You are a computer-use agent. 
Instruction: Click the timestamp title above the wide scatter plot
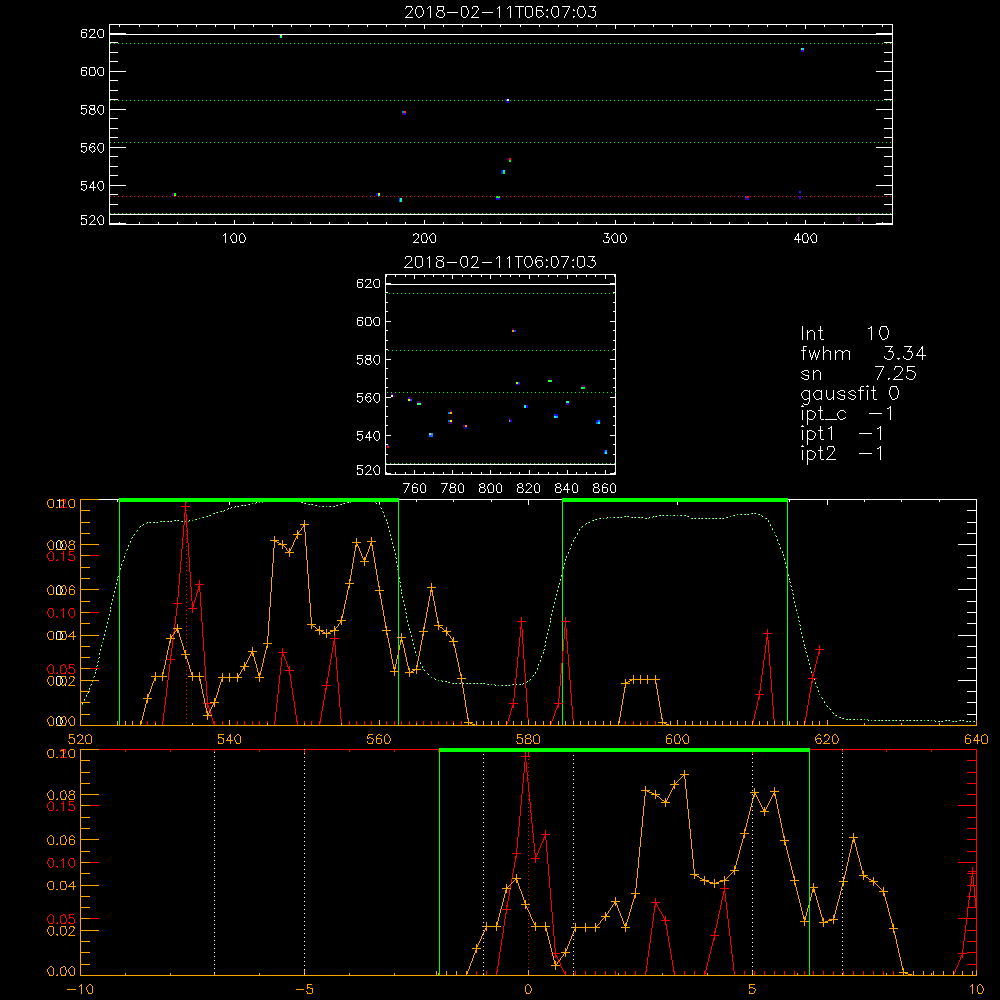[x=501, y=12]
